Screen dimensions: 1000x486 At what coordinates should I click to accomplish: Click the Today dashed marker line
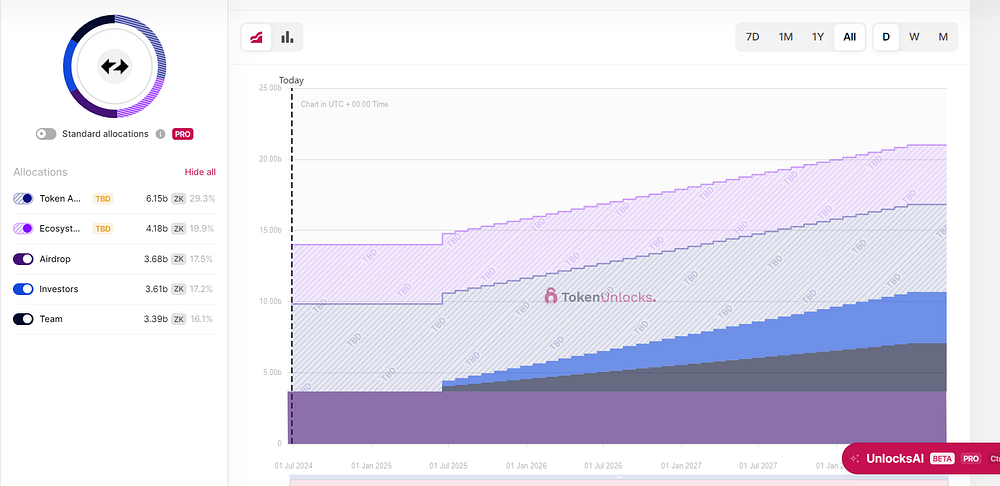[292, 265]
